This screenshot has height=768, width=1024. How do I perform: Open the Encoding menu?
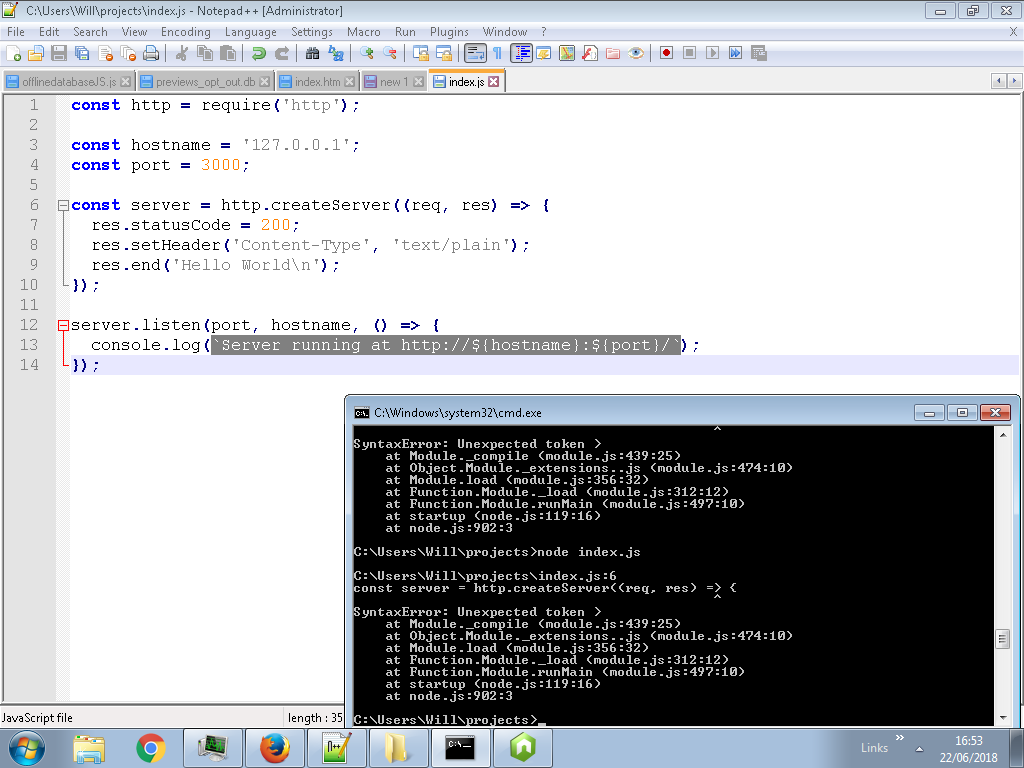186,32
